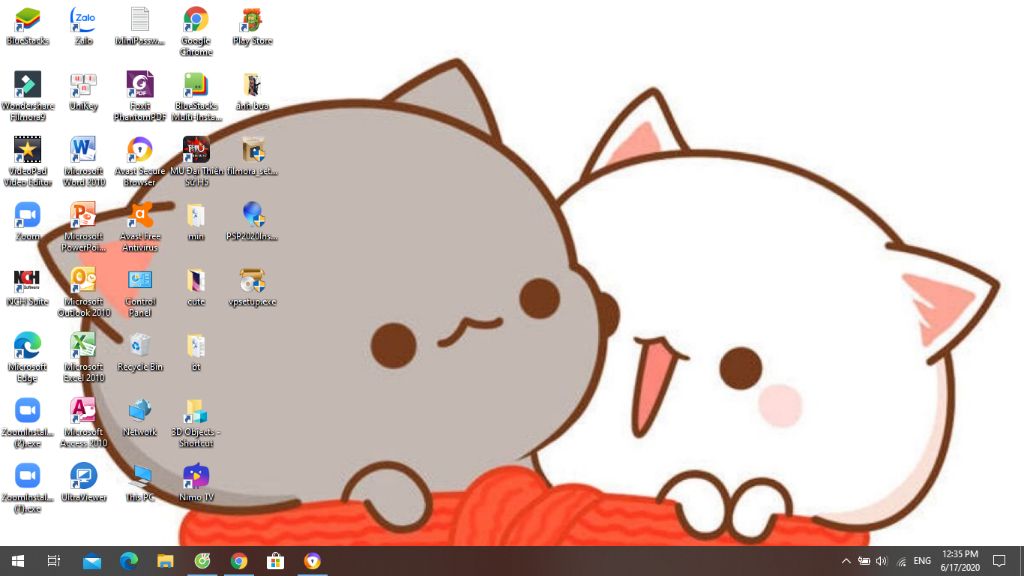This screenshot has height=576, width=1024.
Task: Launch the UltraViewer desktop shortcut
Action: pos(84,483)
